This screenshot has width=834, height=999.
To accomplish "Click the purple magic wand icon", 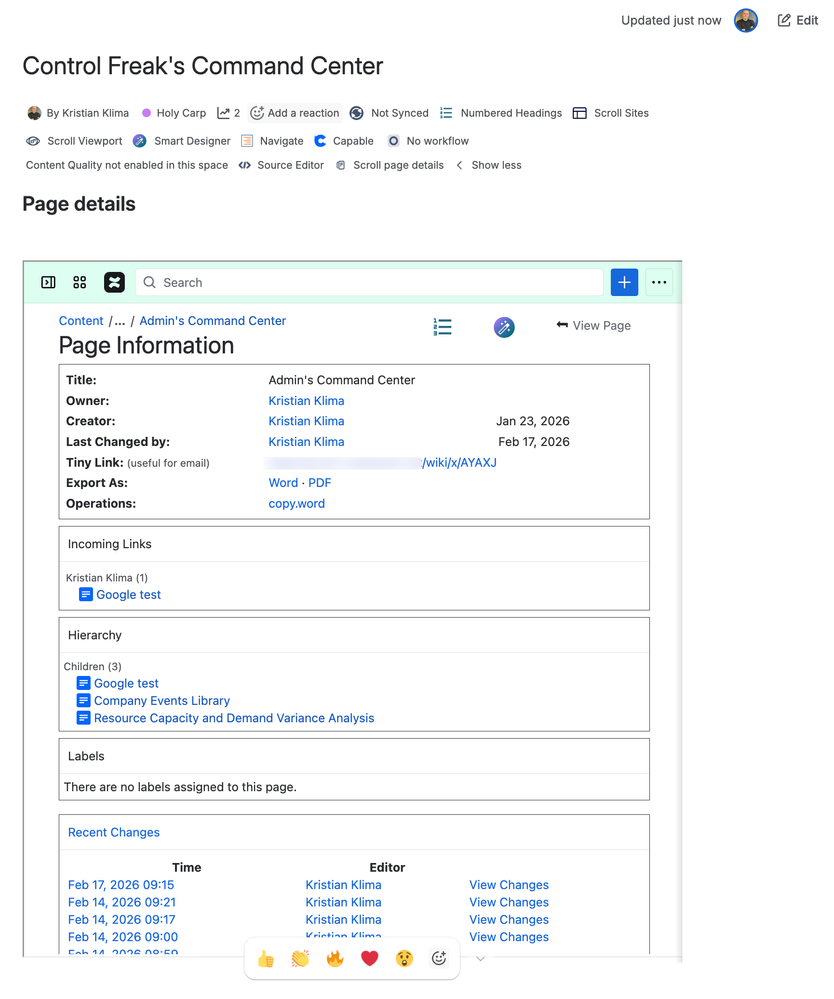I will pyautogui.click(x=504, y=327).
